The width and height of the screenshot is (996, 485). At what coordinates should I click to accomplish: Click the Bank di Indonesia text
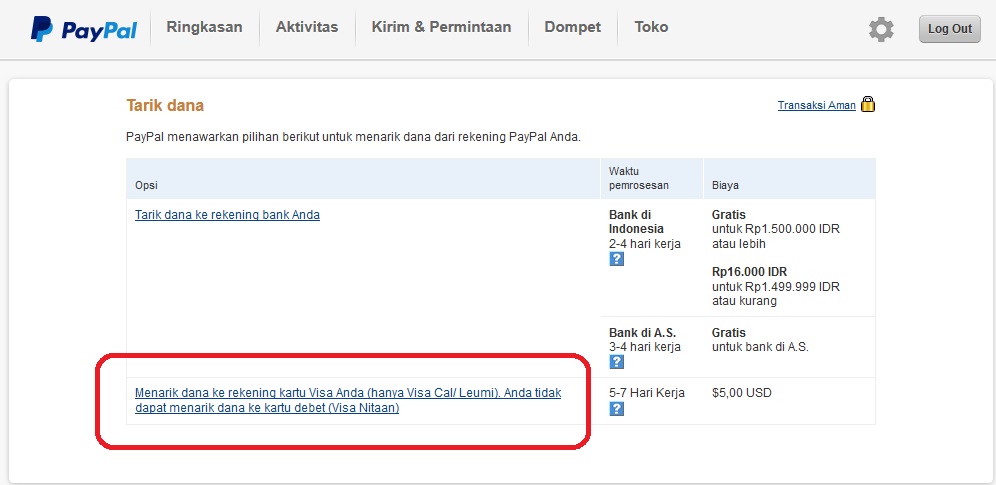(x=636, y=222)
